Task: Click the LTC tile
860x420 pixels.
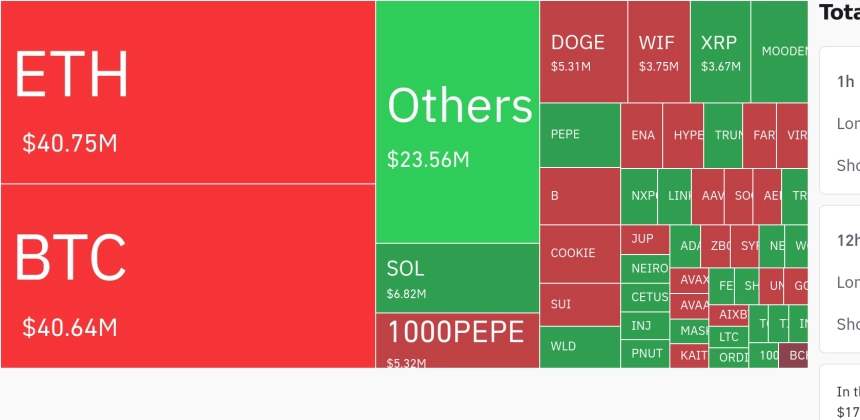Action: [728, 337]
